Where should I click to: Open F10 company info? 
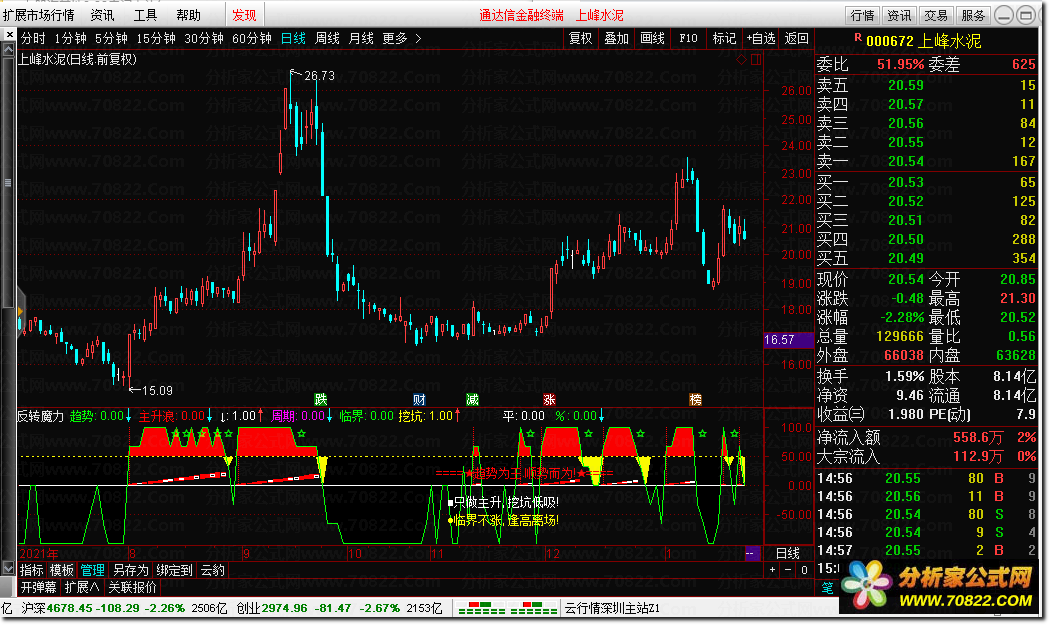point(688,38)
